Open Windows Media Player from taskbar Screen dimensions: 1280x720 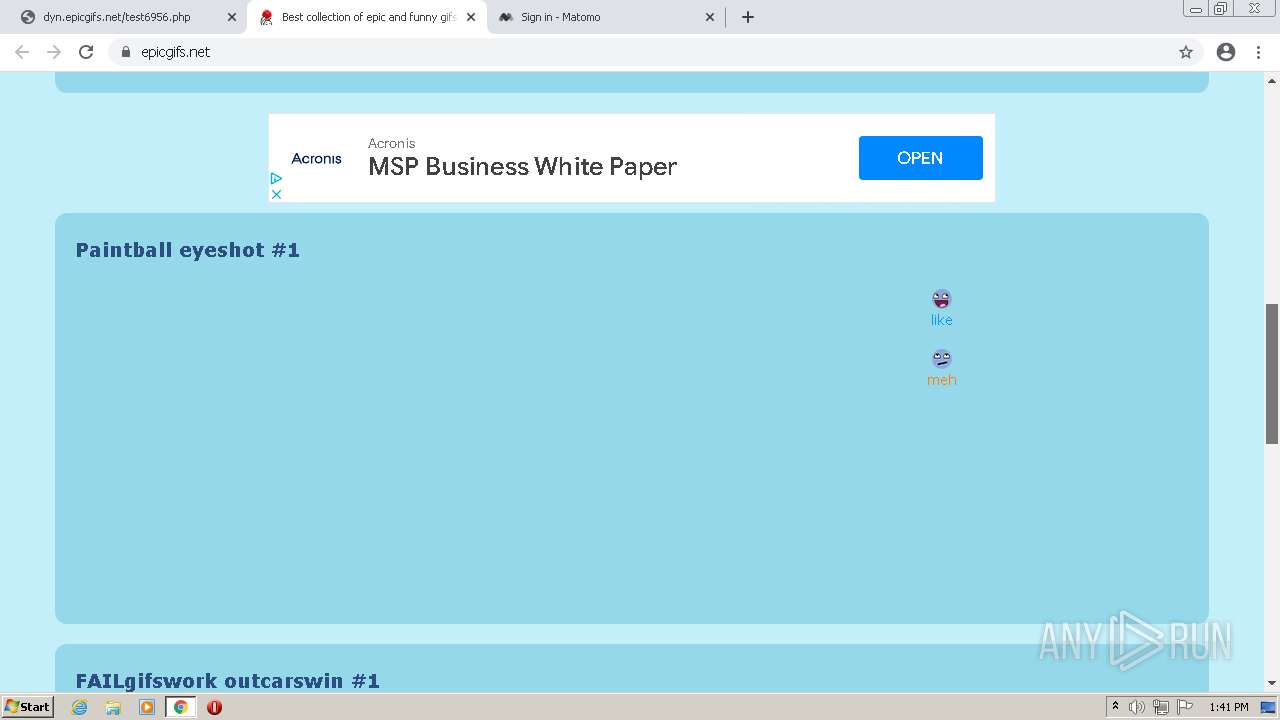click(x=147, y=707)
